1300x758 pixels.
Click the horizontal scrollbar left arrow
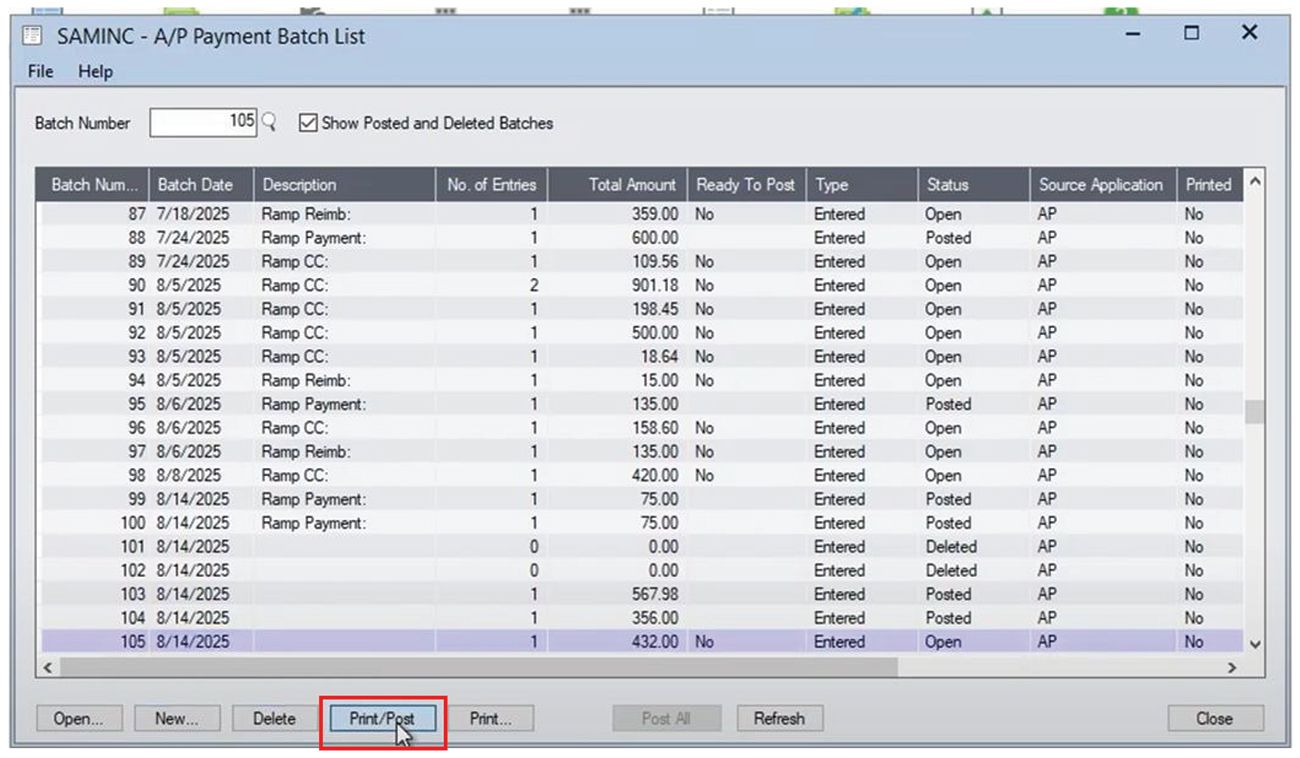(x=48, y=666)
